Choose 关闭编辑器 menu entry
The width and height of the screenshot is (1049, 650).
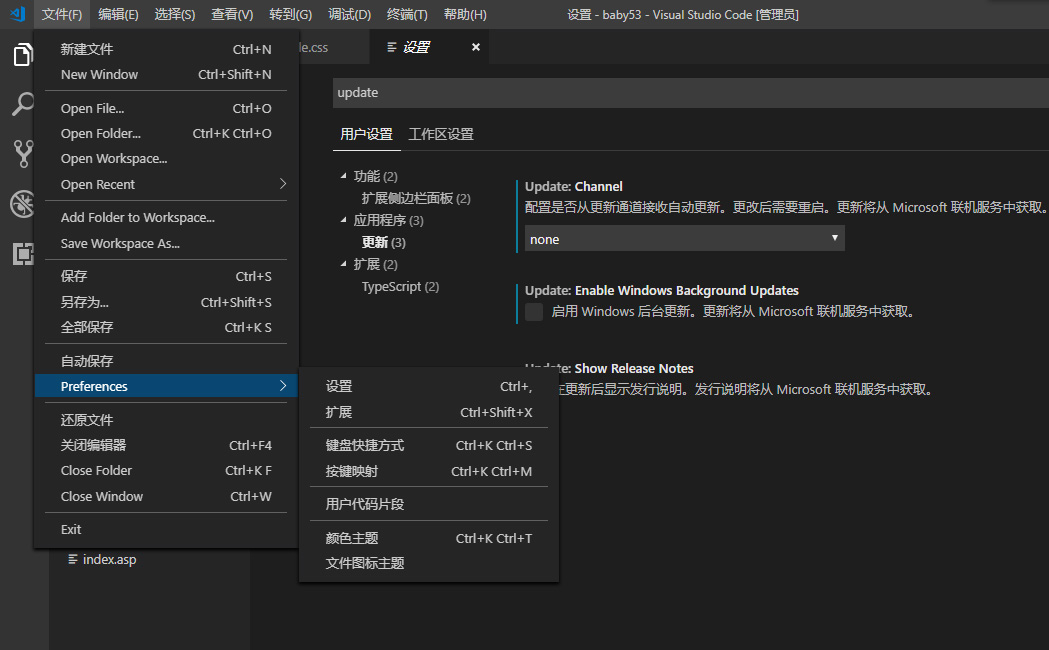coord(166,445)
